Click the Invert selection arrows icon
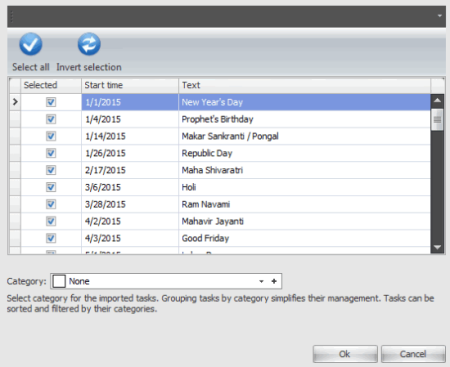Screen dimensions: 450x367 [89, 44]
